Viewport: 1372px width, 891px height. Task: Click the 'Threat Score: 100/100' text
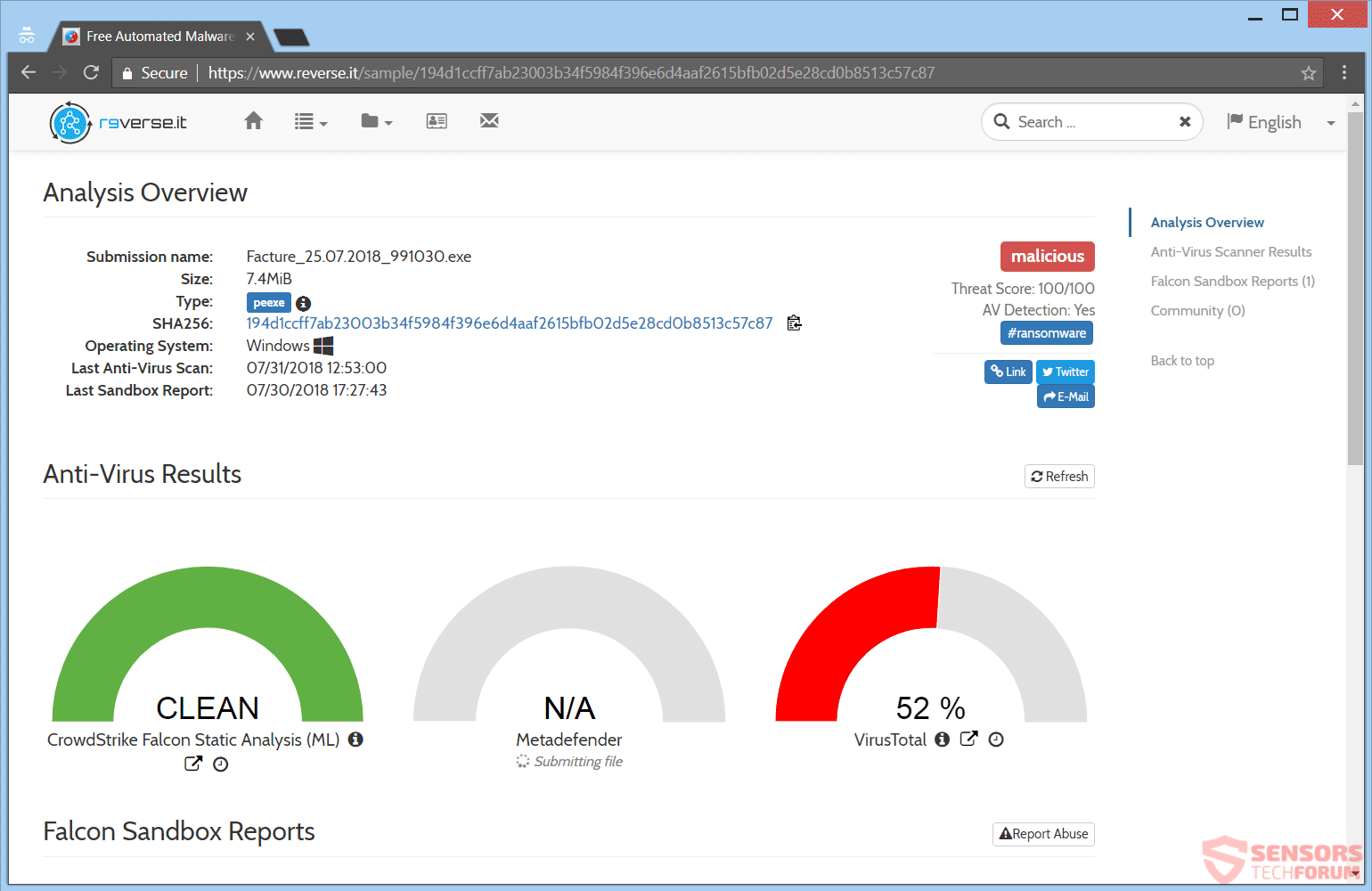tap(1023, 289)
